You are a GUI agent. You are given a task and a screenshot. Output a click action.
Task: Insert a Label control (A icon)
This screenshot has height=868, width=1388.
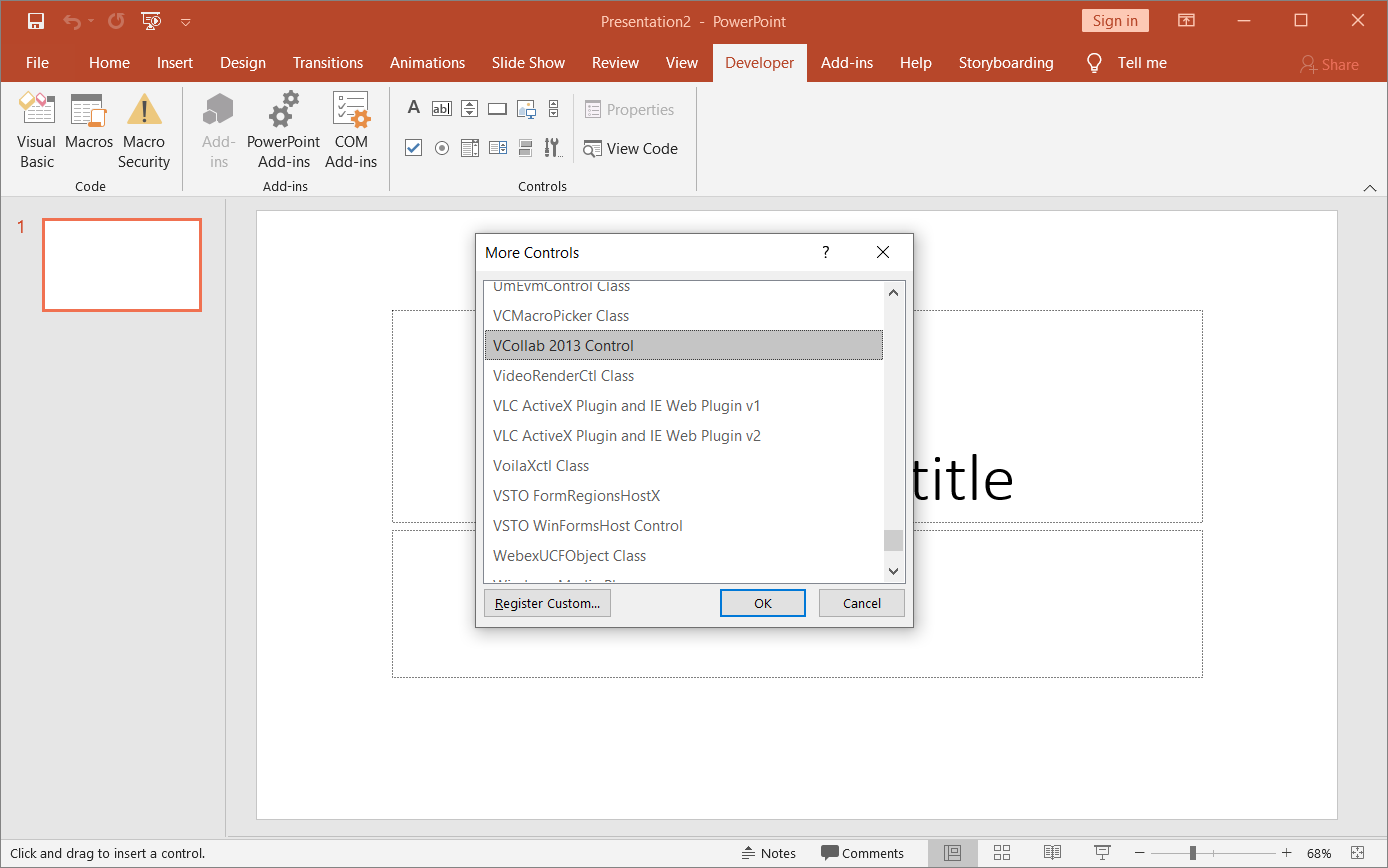click(413, 109)
